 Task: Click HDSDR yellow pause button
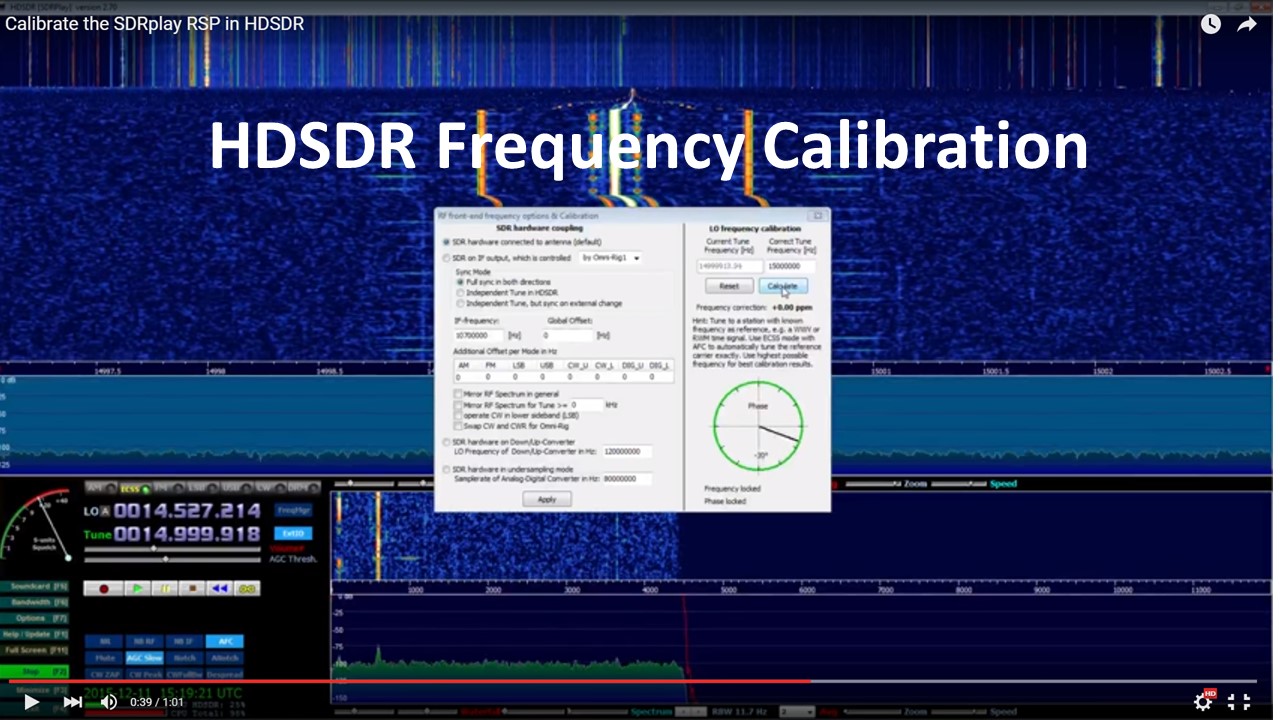[166, 589]
